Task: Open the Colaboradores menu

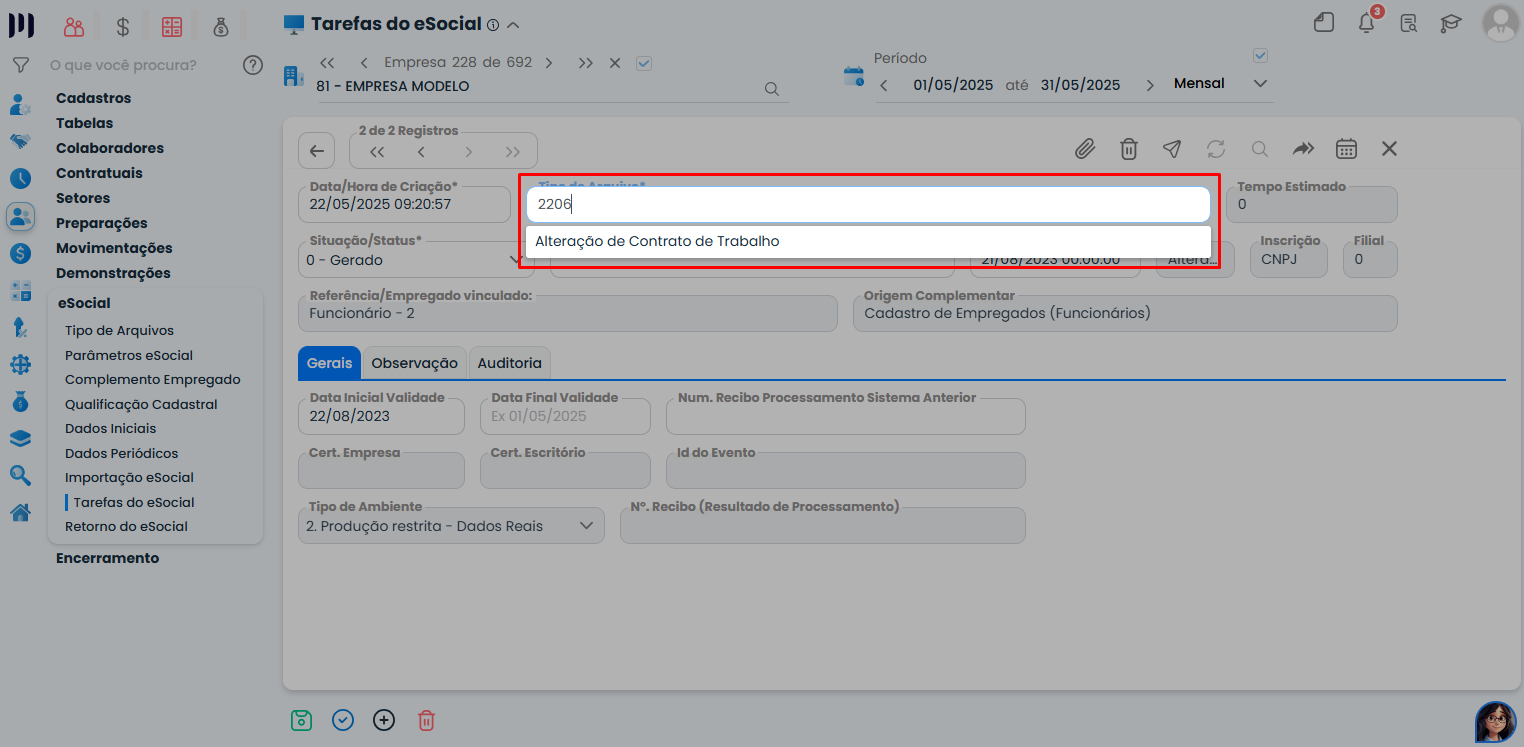Action: [110, 148]
